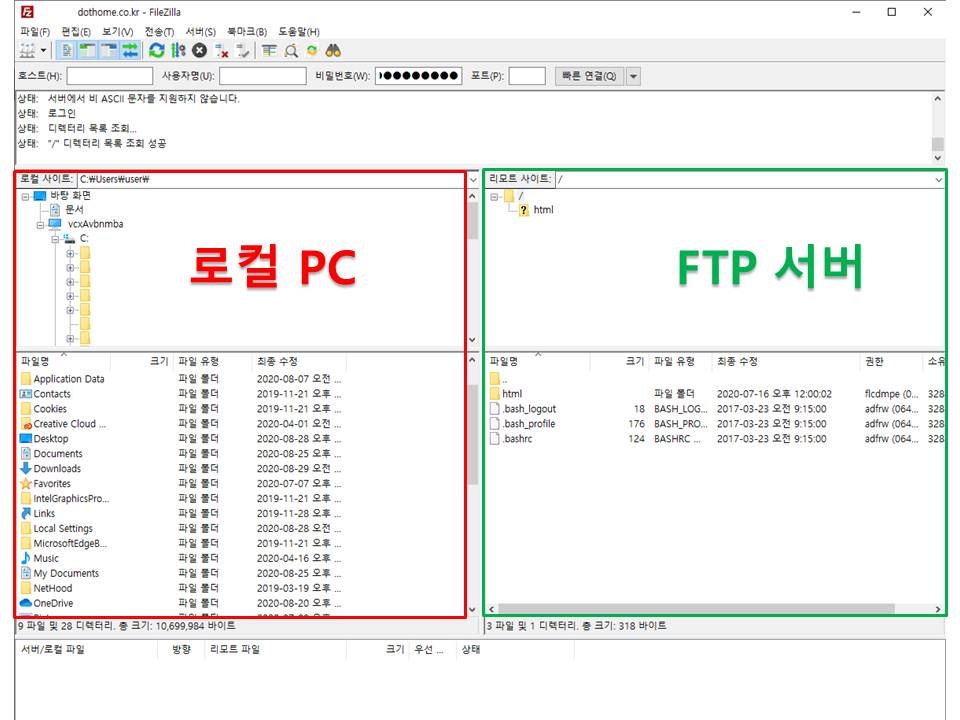Toggle directory comparison icon
This screenshot has height=720, width=960.
(x=291, y=51)
